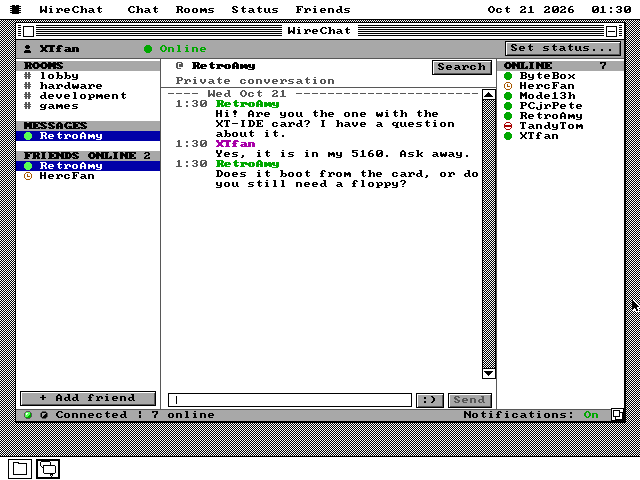Click the window resize icon at bottom-right
The width and height of the screenshot is (640, 480).
pos(617,415)
